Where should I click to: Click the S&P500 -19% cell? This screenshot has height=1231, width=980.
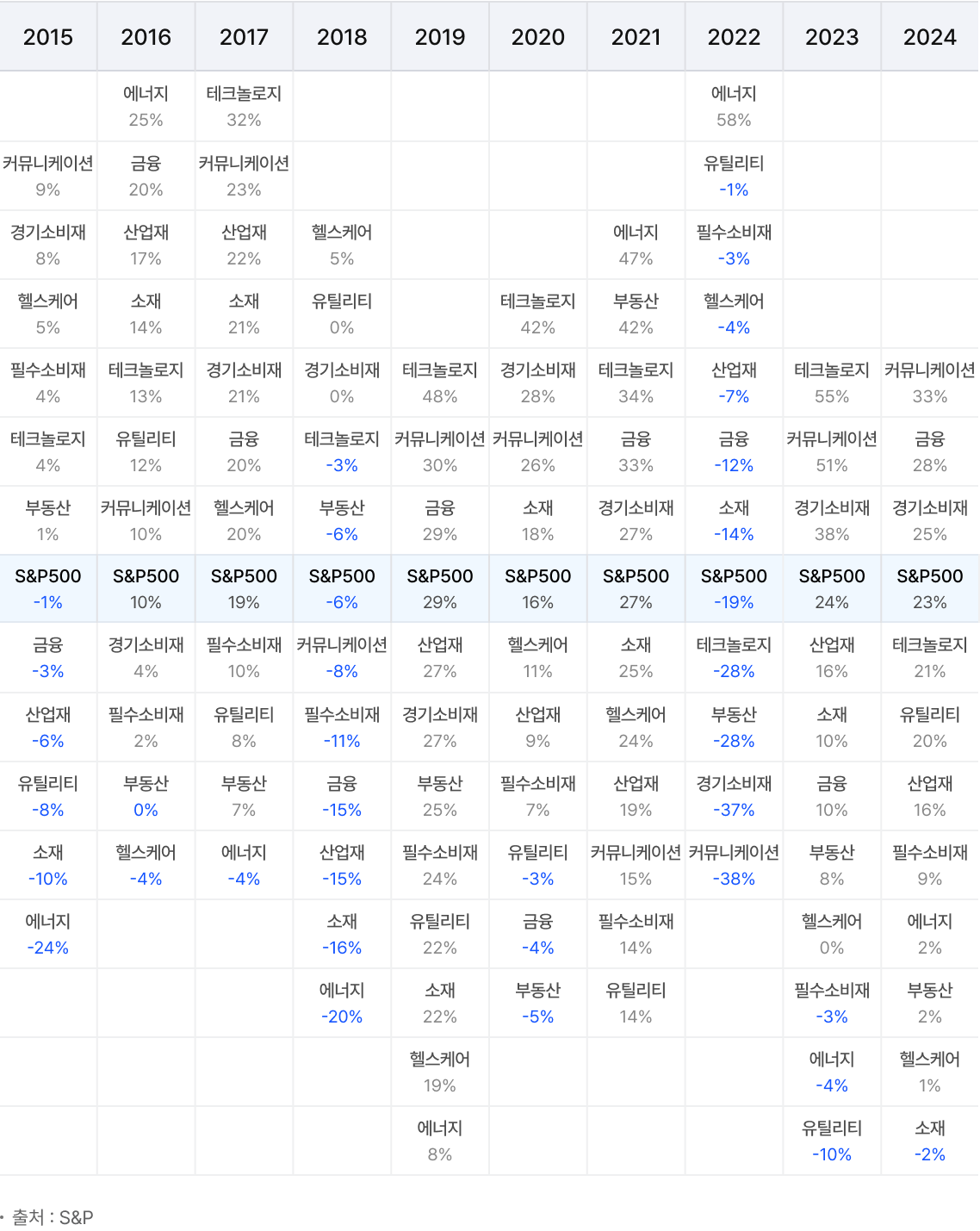pyautogui.click(x=734, y=589)
